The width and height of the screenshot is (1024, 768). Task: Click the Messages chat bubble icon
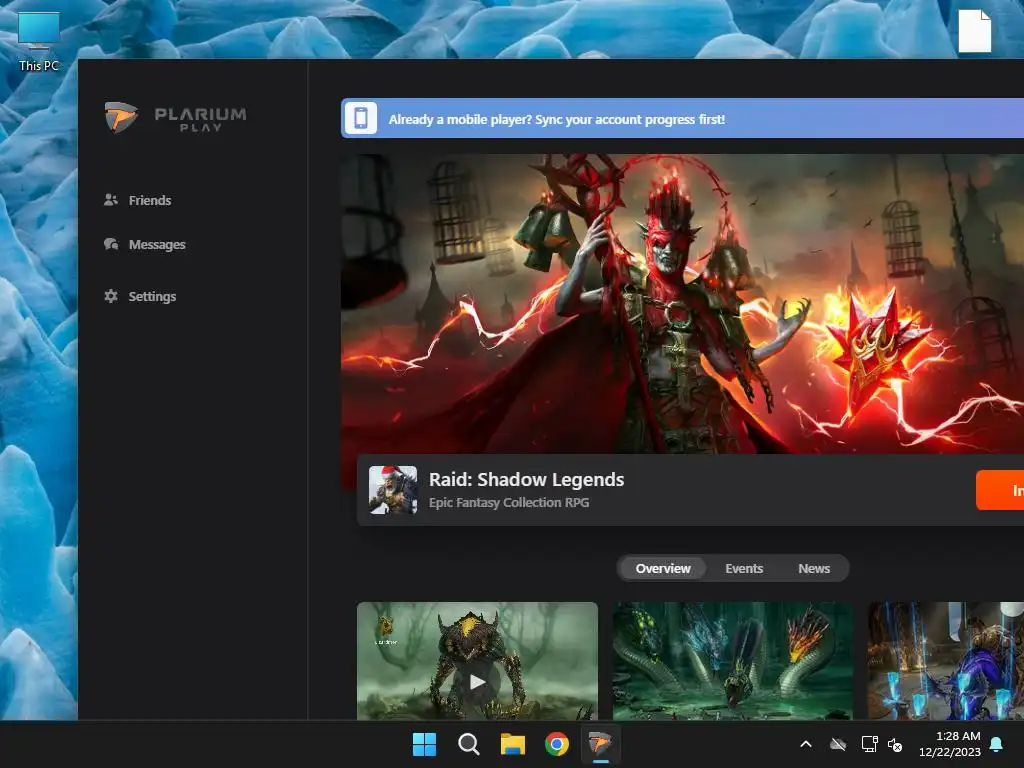click(x=111, y=244)
